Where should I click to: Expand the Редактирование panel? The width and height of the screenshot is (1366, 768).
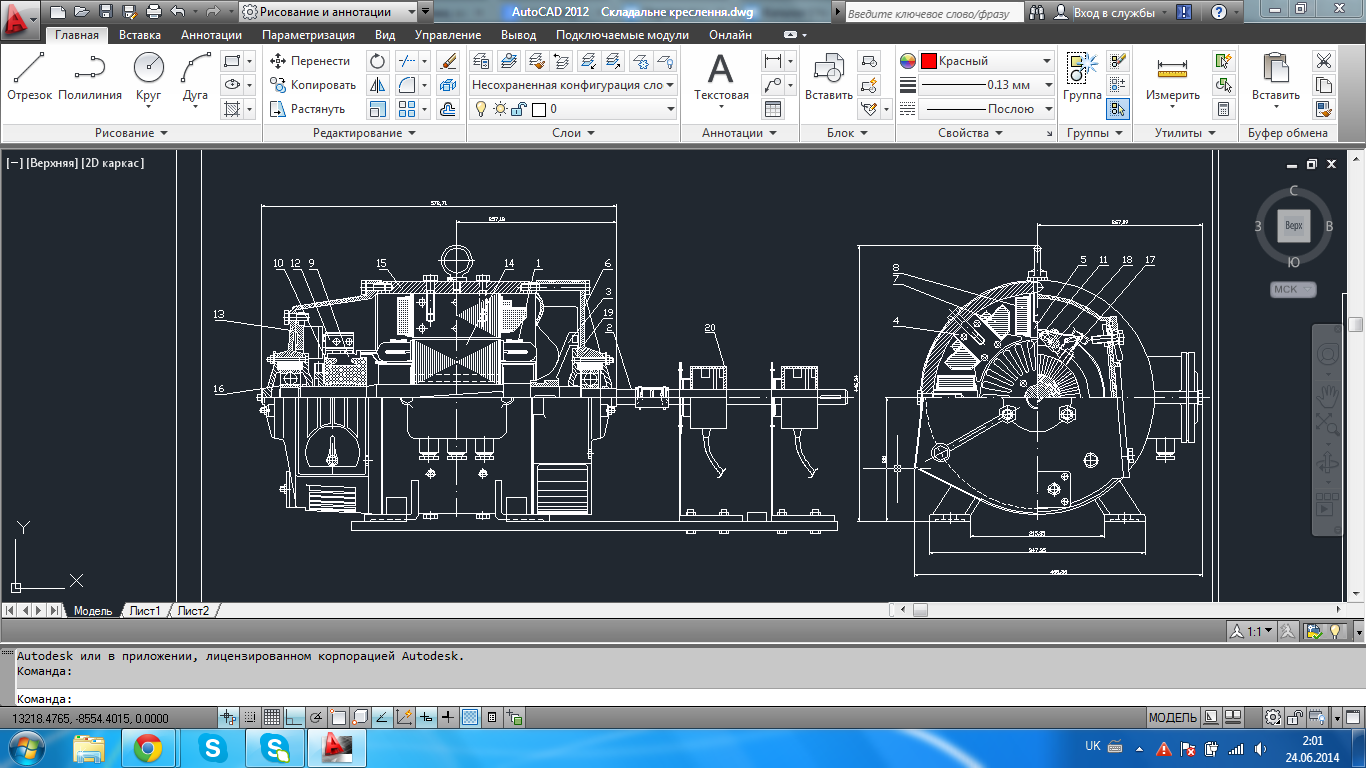tap(363, 133)
